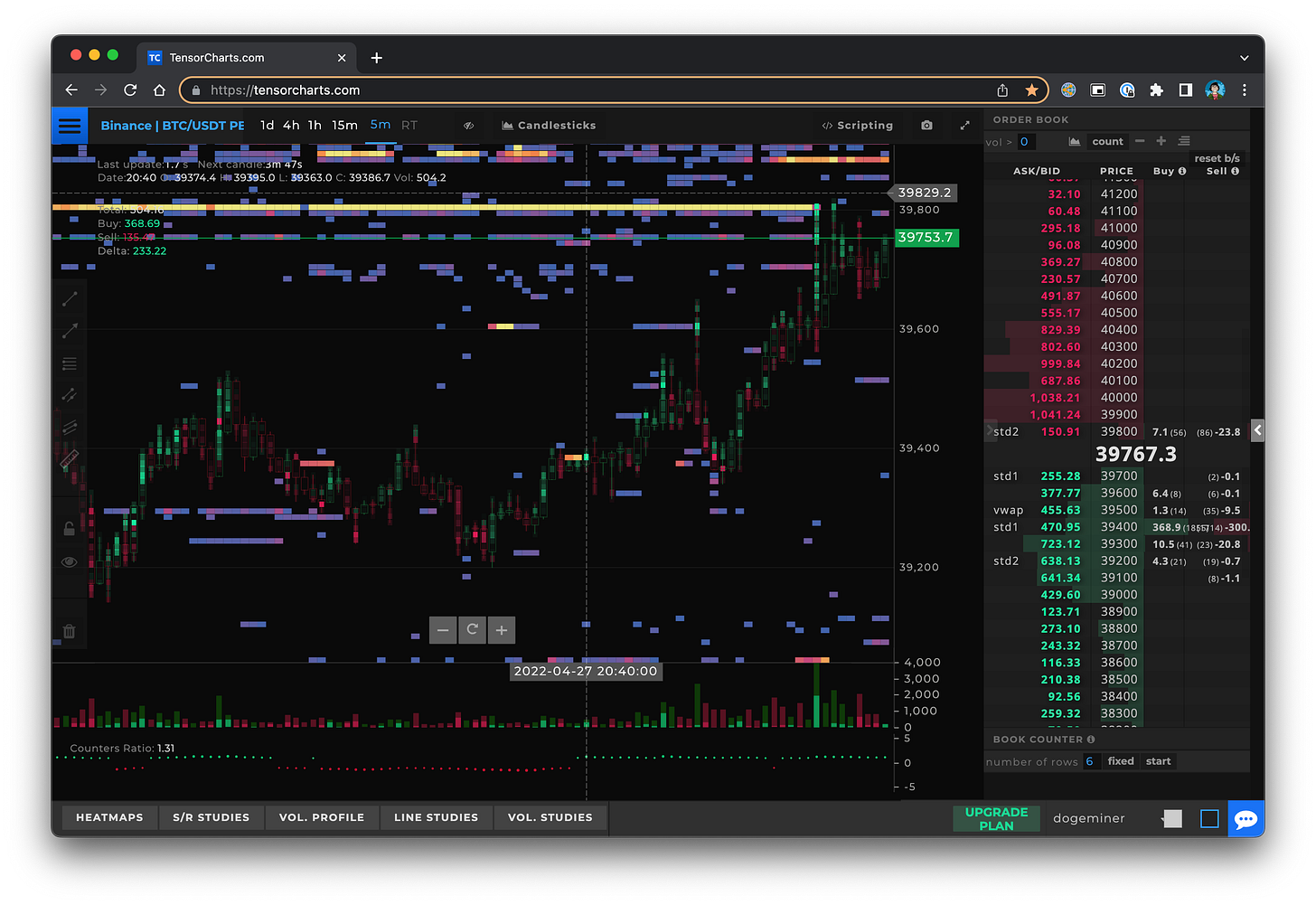The image size is (1316, 905).
Task: Toggle the crossed-out eye icon in the chart header
Action: click(468, 126)
